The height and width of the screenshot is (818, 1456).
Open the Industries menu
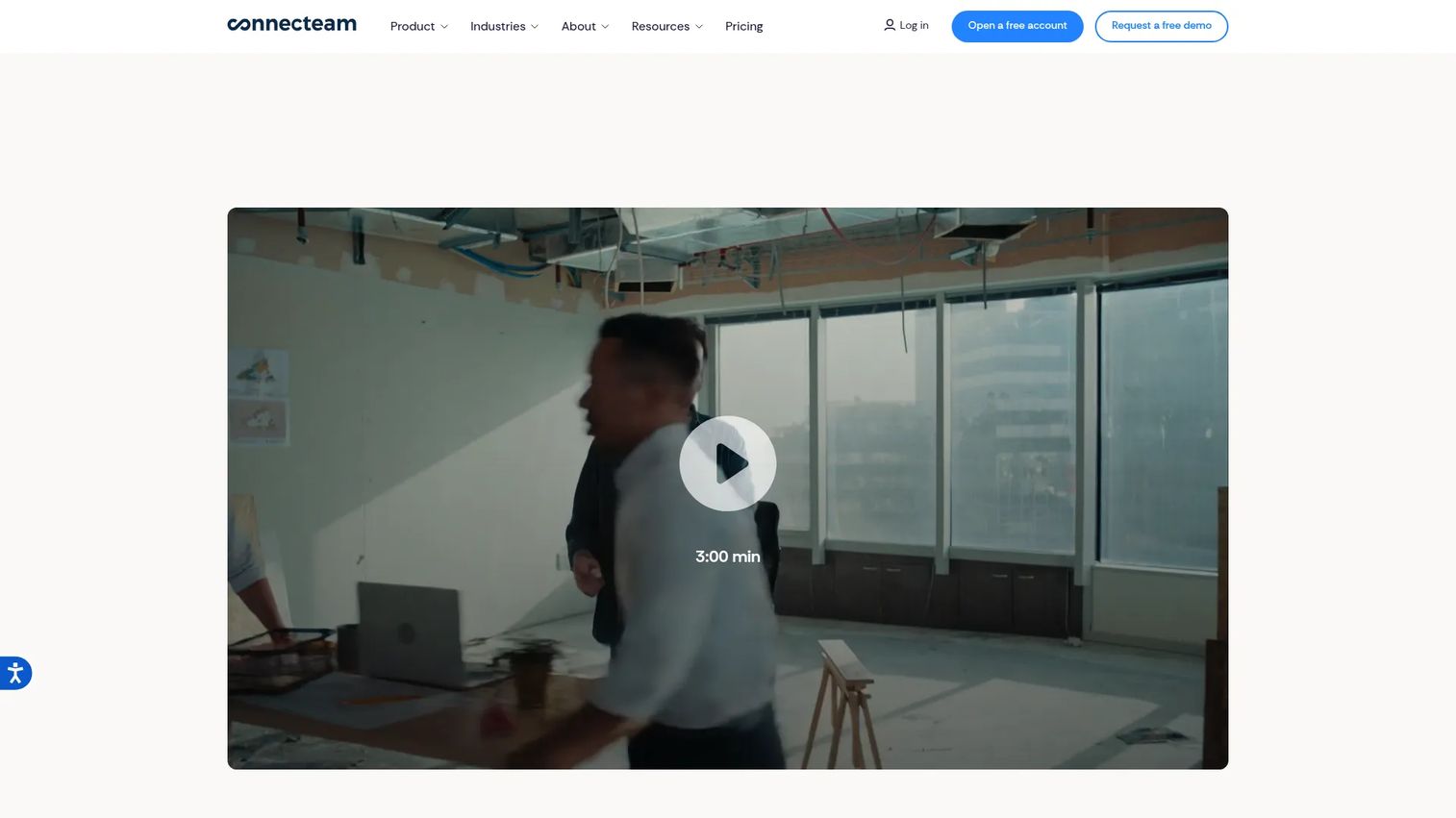click(x=497, y=26)
